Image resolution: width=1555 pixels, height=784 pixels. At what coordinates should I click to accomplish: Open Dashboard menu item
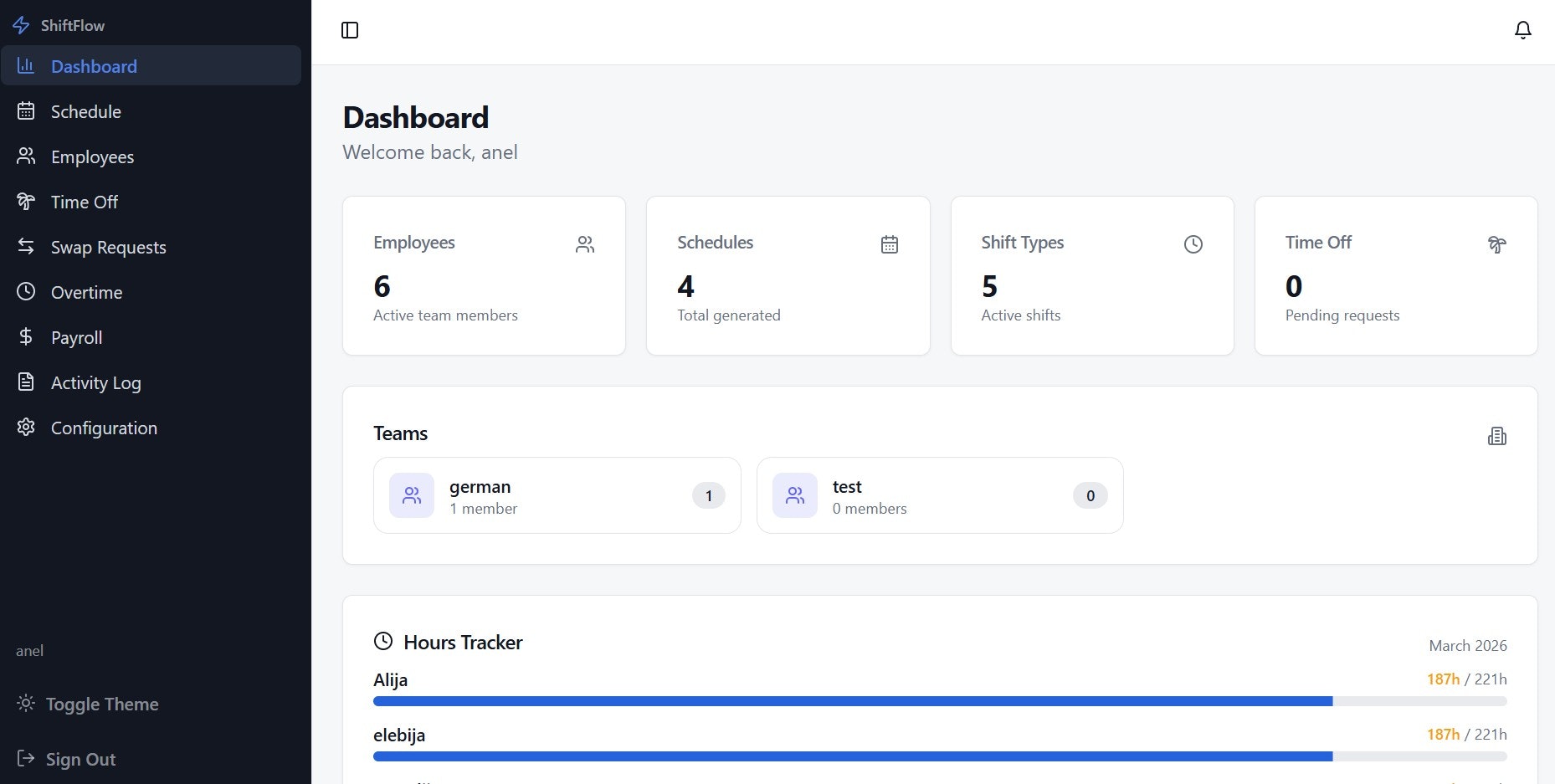[151, 65]
